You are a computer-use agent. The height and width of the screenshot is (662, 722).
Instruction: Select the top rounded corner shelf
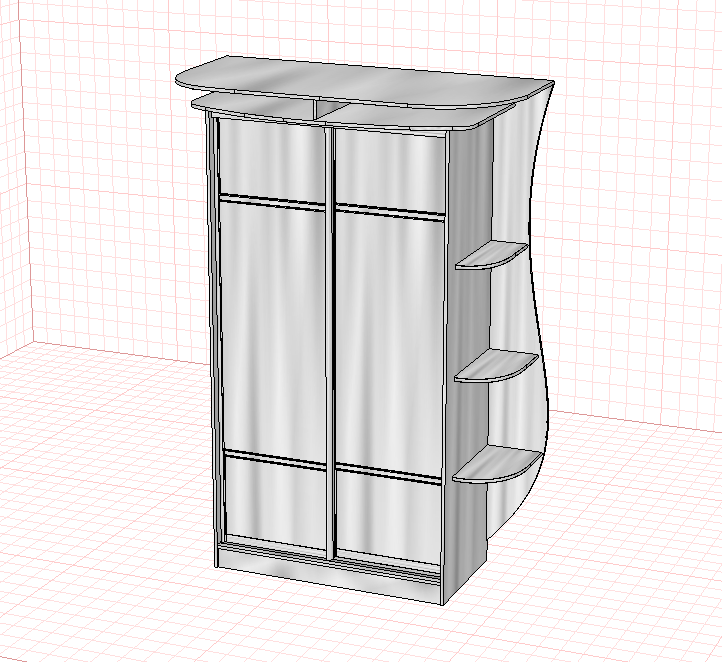tap(492, 255)
